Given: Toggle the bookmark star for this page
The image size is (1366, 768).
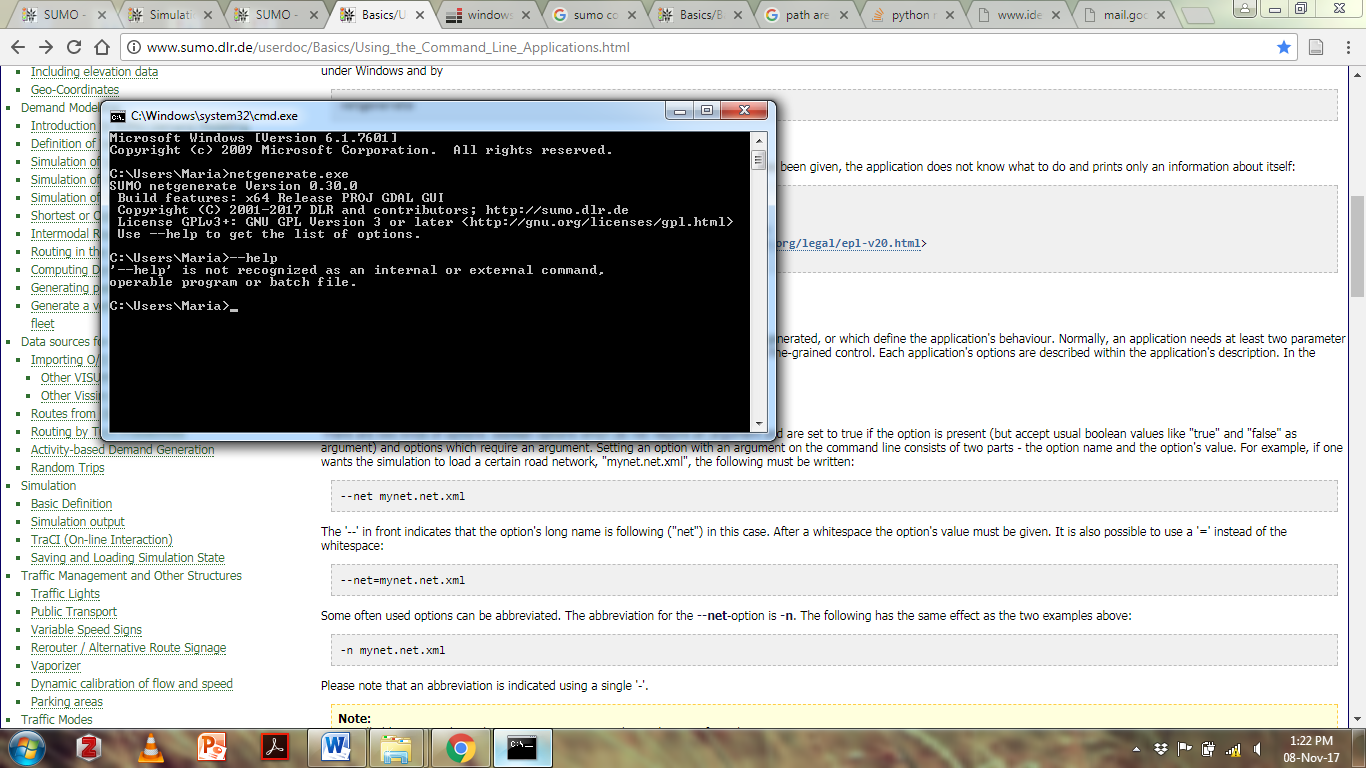Looking at the screenshot, I should point(1284,47).
